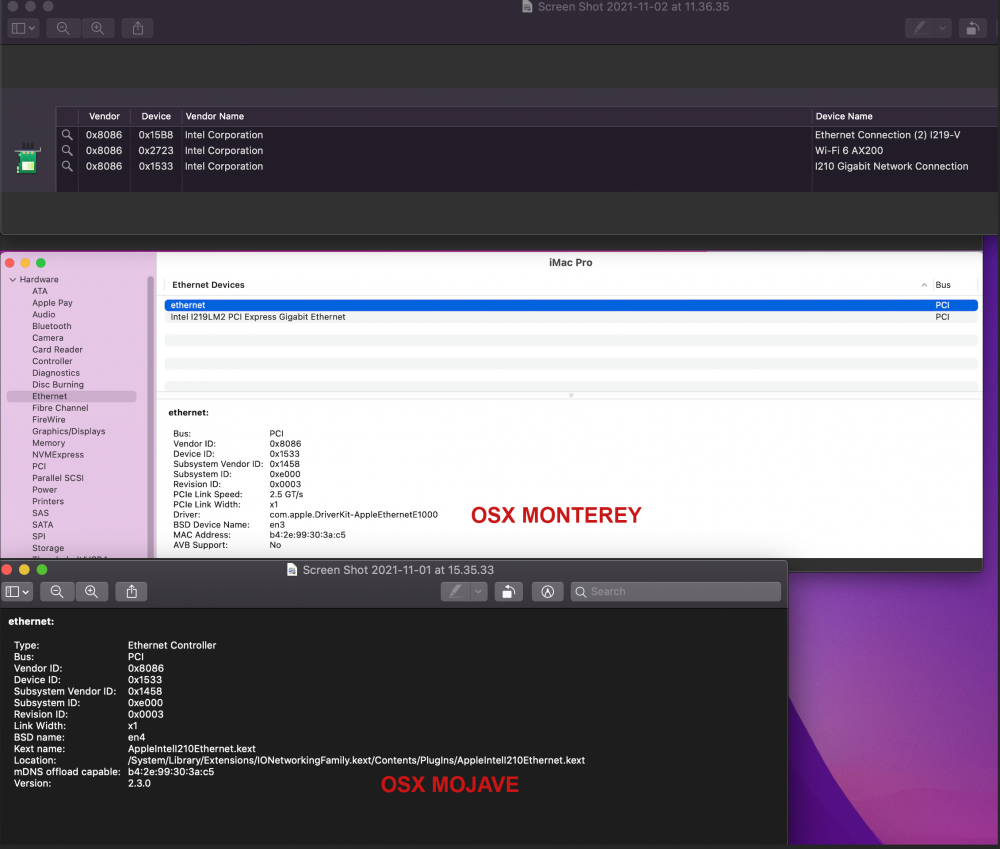Rotate image in the 11.36.35 window
Viewport: 1000px width, 849px height.
click(x=973, y=28)
